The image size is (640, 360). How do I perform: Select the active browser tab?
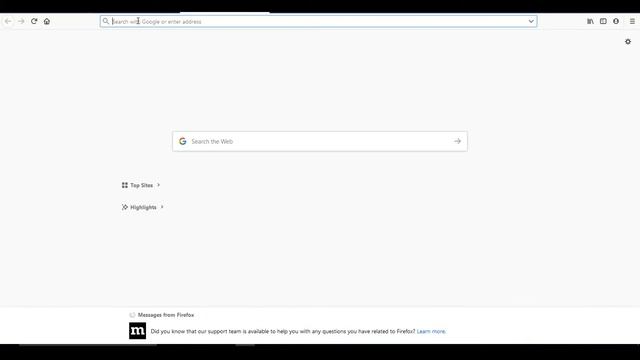tap(224, 13)
